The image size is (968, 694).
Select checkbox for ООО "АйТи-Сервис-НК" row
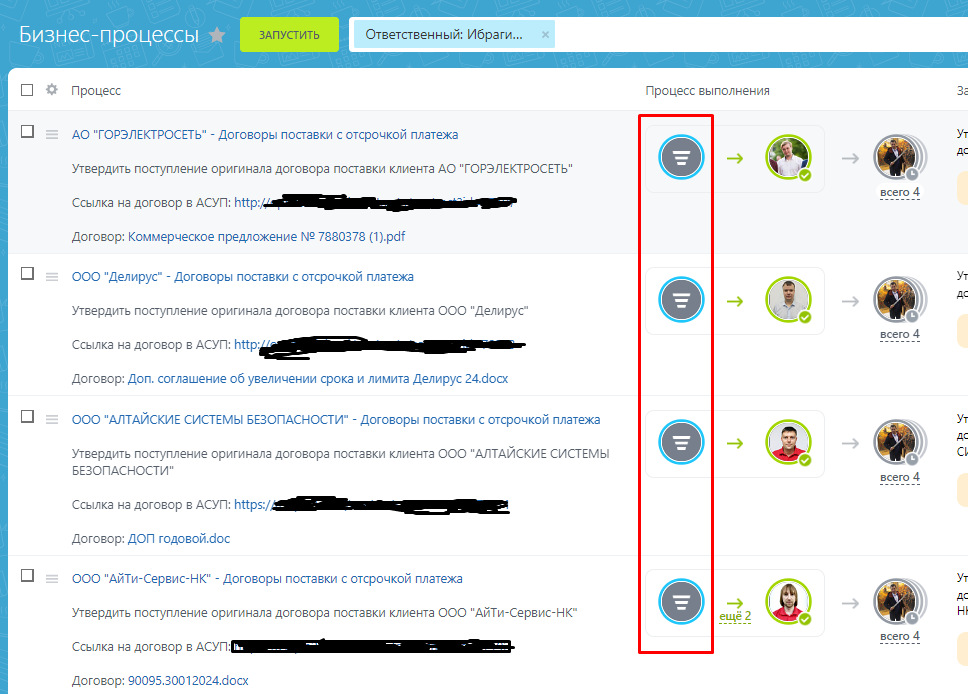click(27, 575)
